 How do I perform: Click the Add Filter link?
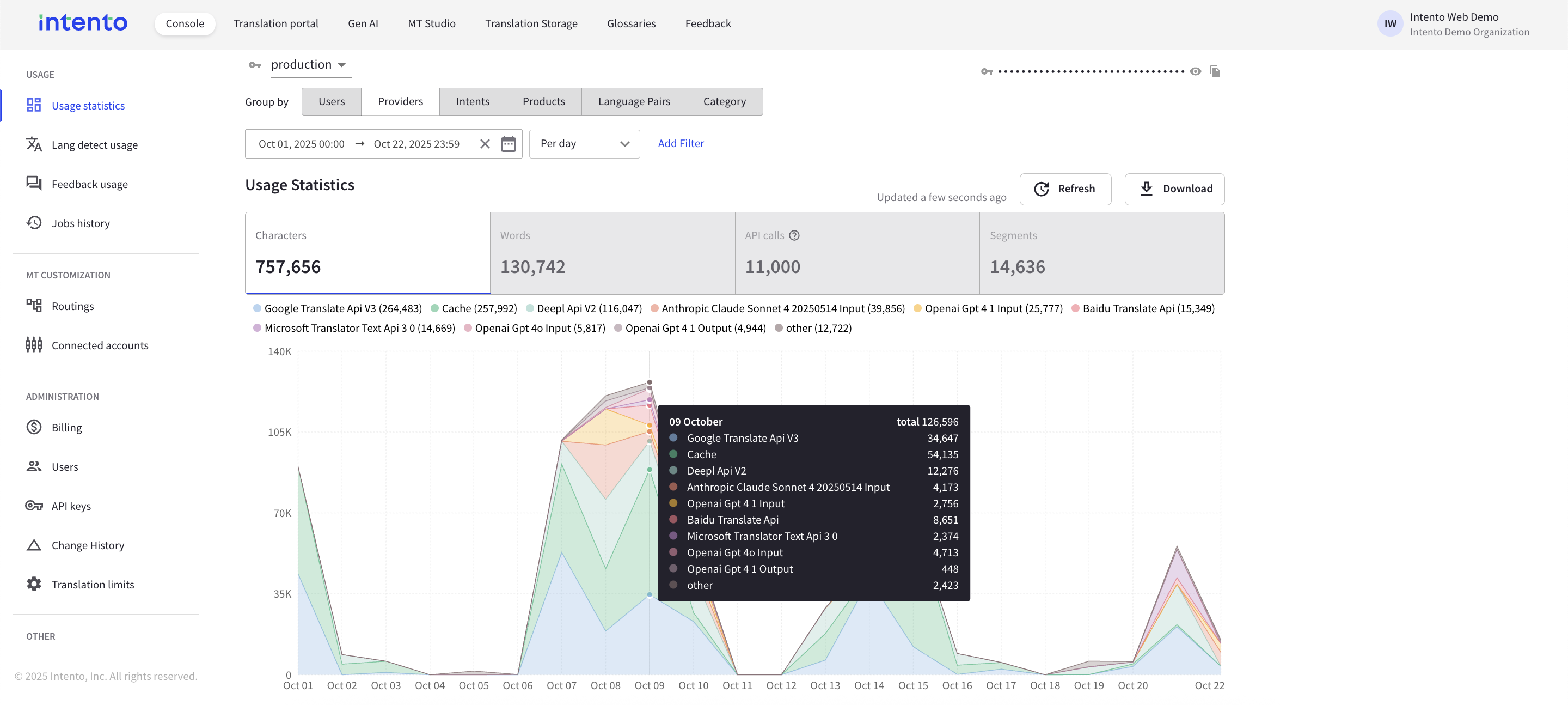[681, 143]
